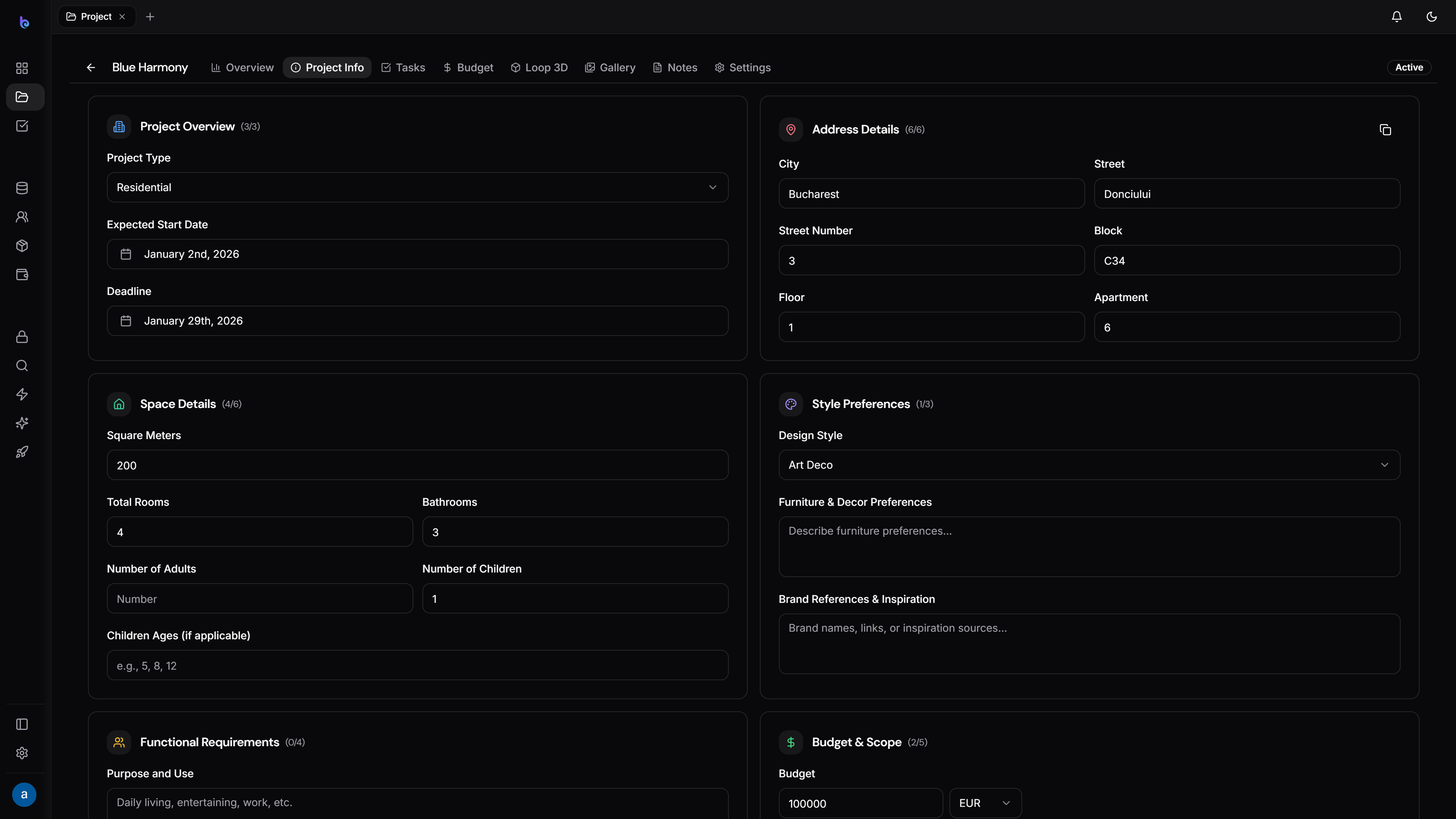The height and width of the screenshot is (819, 1456).
Task: Open the user avatar 'a'
Action: [x=24, y=795]
